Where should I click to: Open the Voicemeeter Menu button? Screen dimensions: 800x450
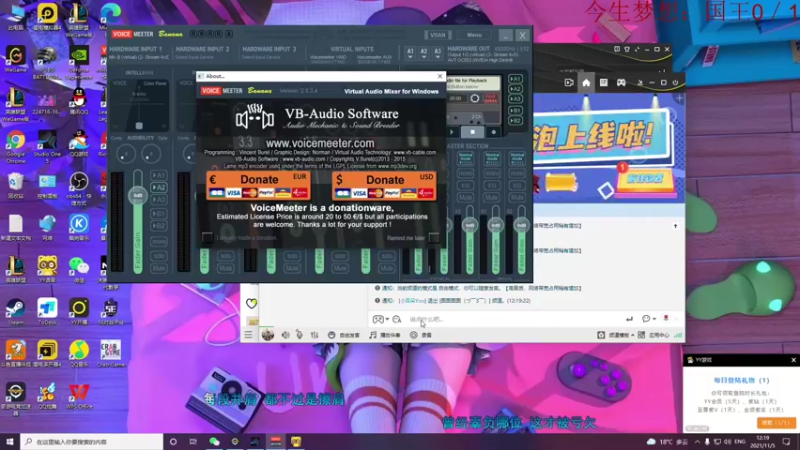(x=474, y=35)
